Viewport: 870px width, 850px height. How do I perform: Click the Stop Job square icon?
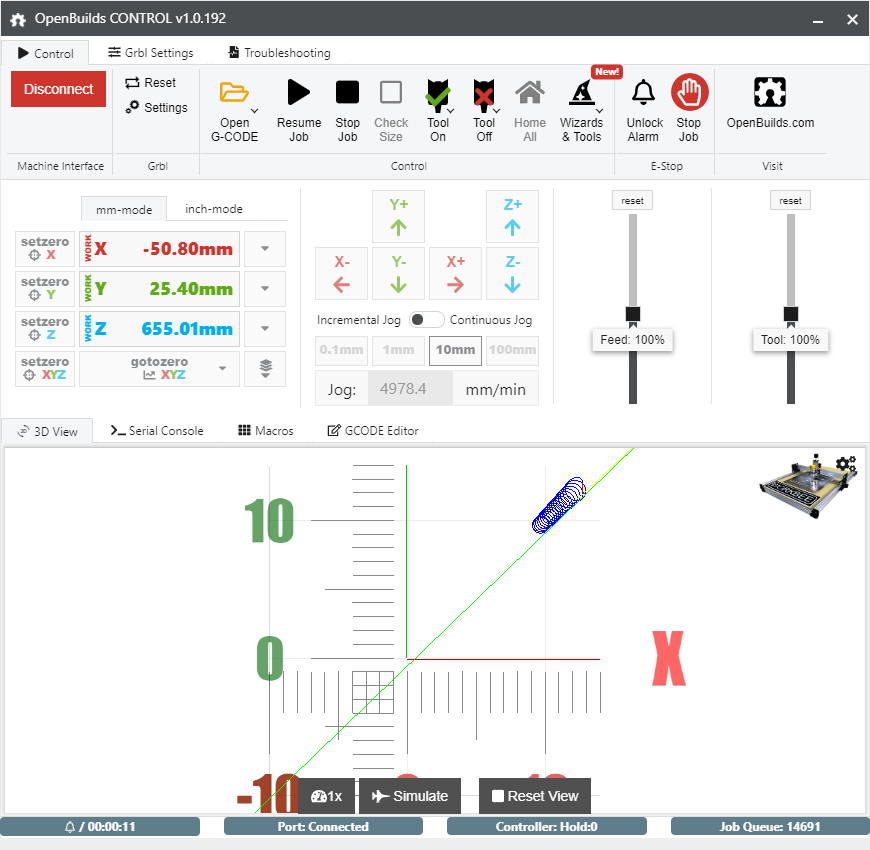coord(347,93)
